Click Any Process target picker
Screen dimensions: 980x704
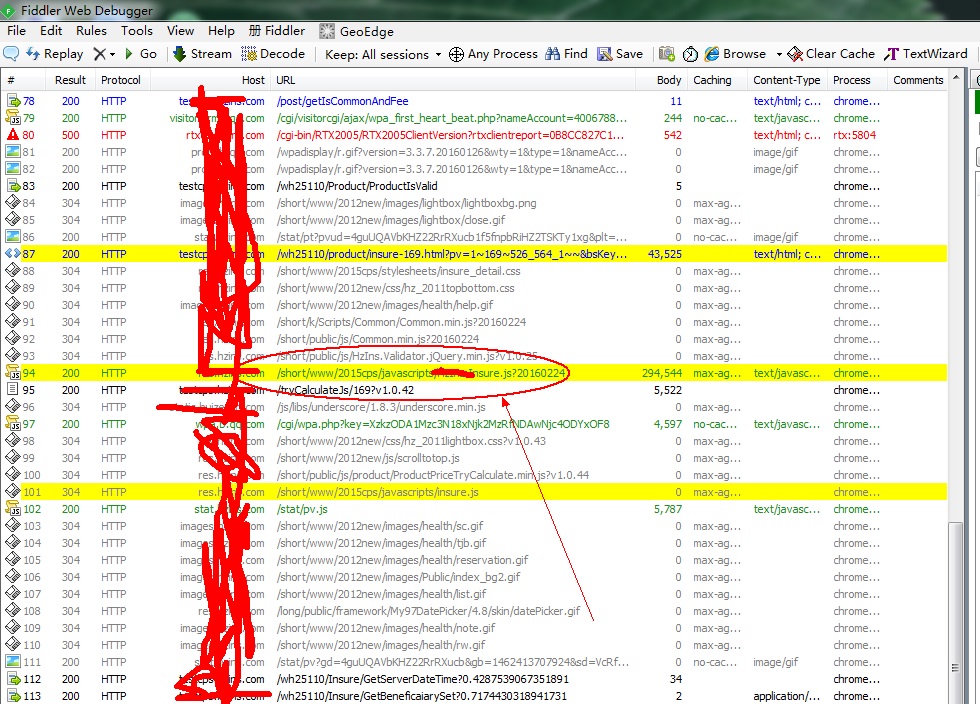point(493,54)
